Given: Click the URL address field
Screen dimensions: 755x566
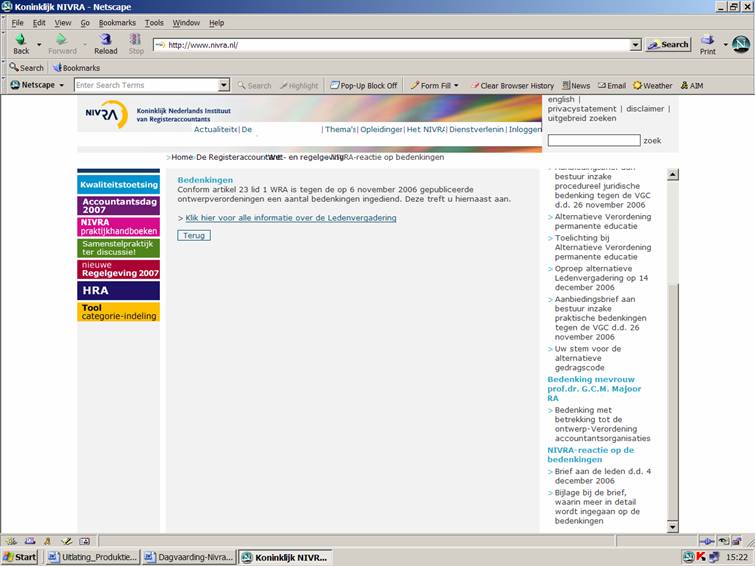Looking at the screenshot, I should coord(392,45).
